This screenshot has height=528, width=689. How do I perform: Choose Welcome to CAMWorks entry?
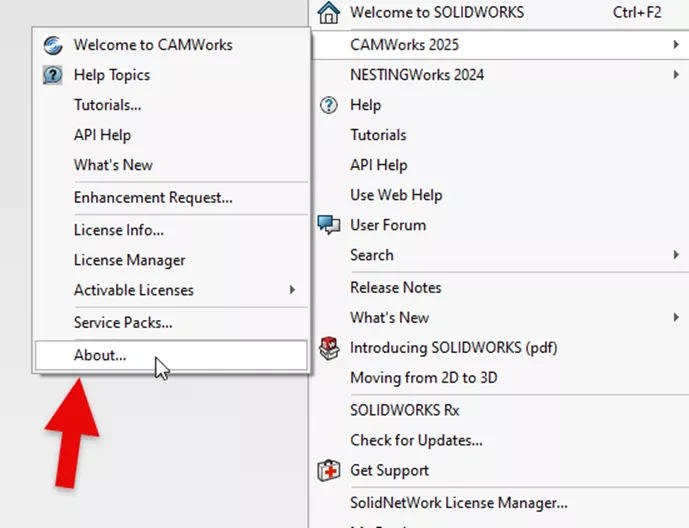coord(171,45)
